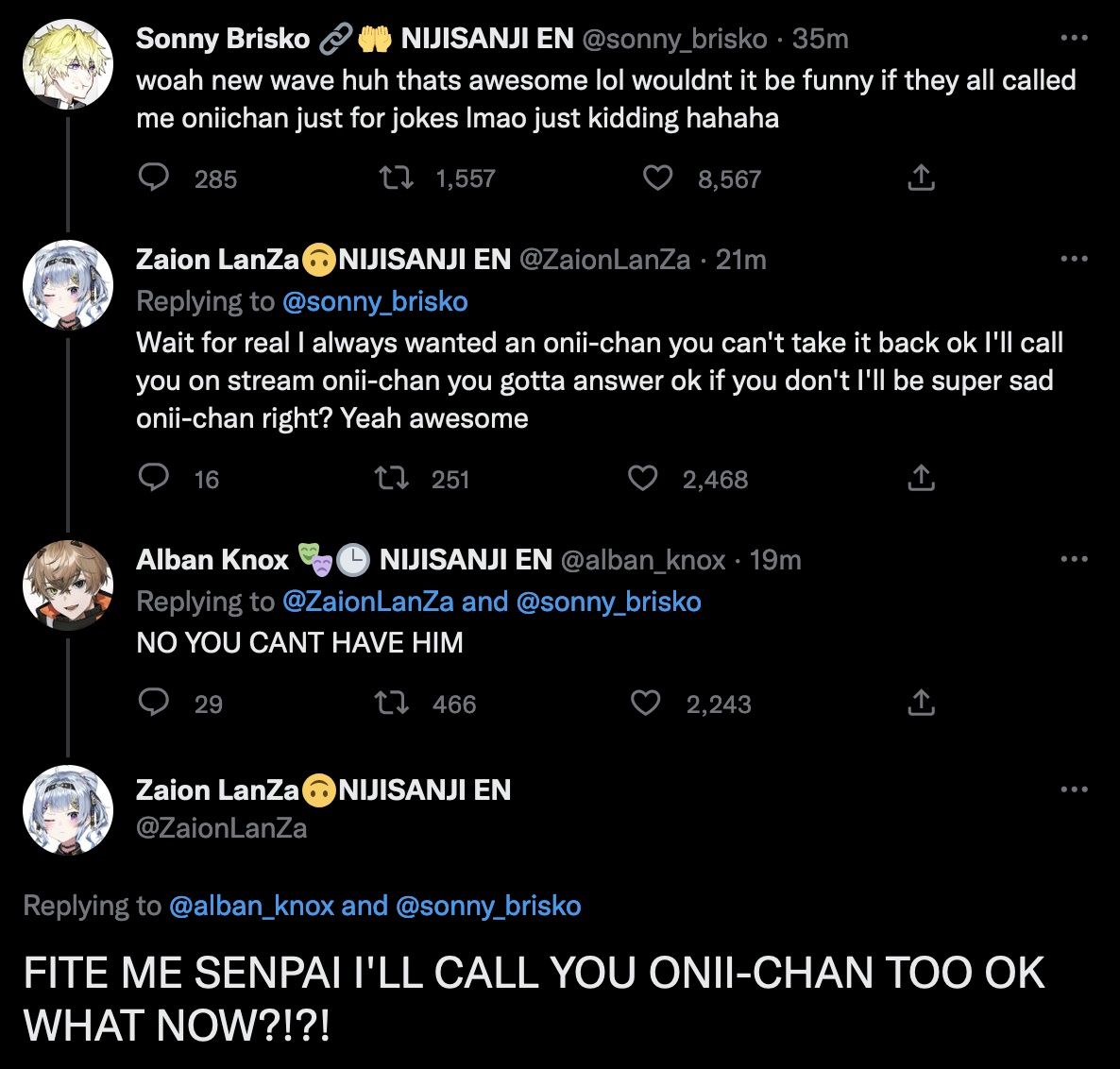The height and width of the screenshot is (1069, 1120).
Task: Open @sonny_brisko link in Zaion's first reply
Action: [x=375, y=301]
